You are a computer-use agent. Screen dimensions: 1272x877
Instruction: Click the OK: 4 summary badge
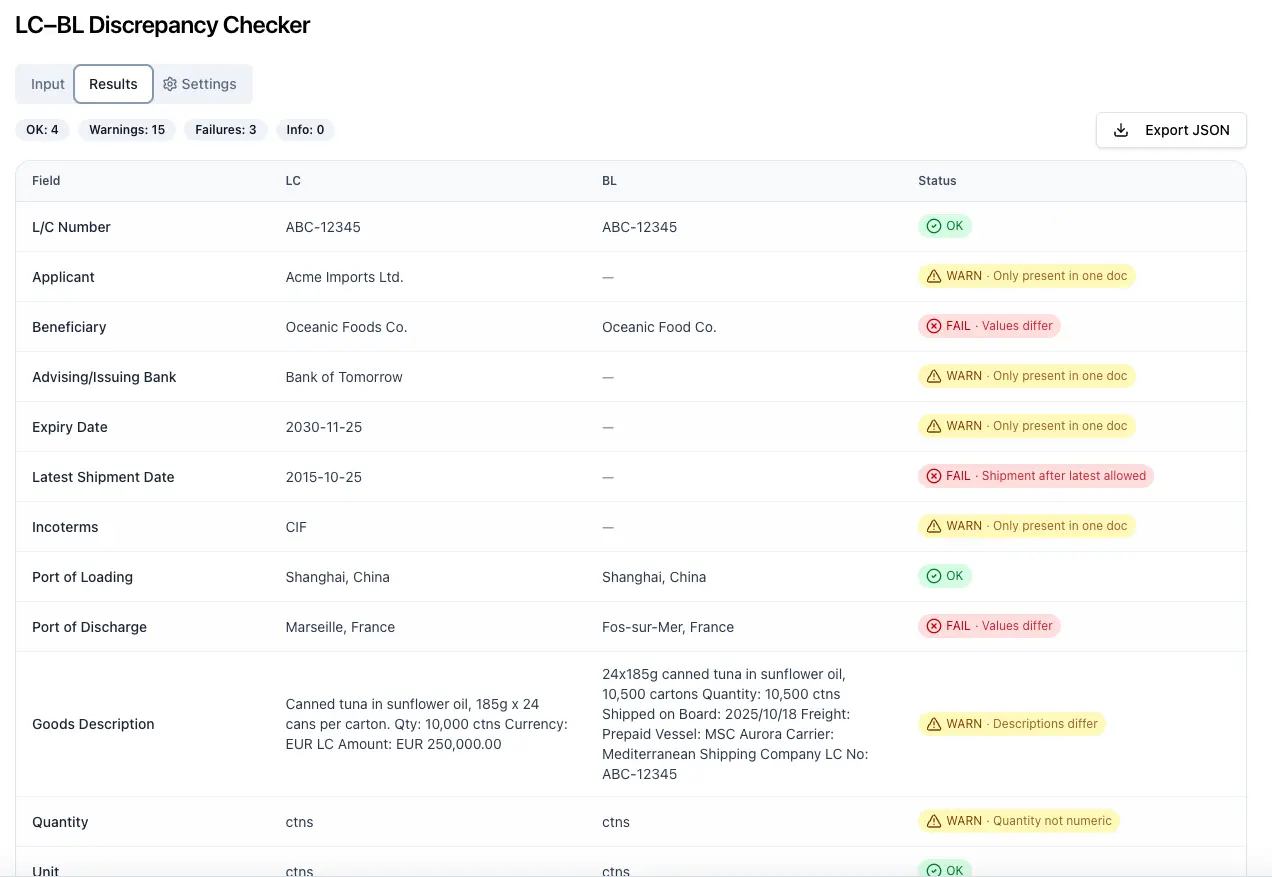[42, 130]
